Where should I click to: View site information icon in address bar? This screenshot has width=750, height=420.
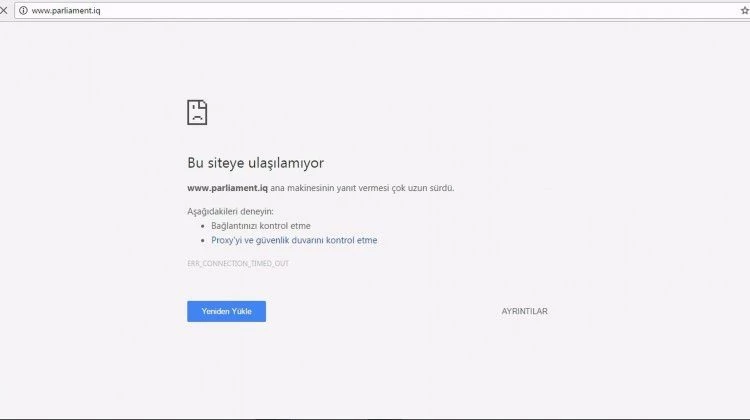pyautogui.click(x=23, y=11)
